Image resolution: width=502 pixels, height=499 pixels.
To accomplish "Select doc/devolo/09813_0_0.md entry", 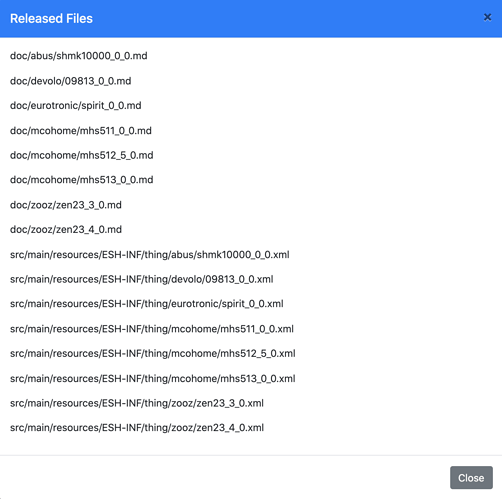I will coord(71,81).
